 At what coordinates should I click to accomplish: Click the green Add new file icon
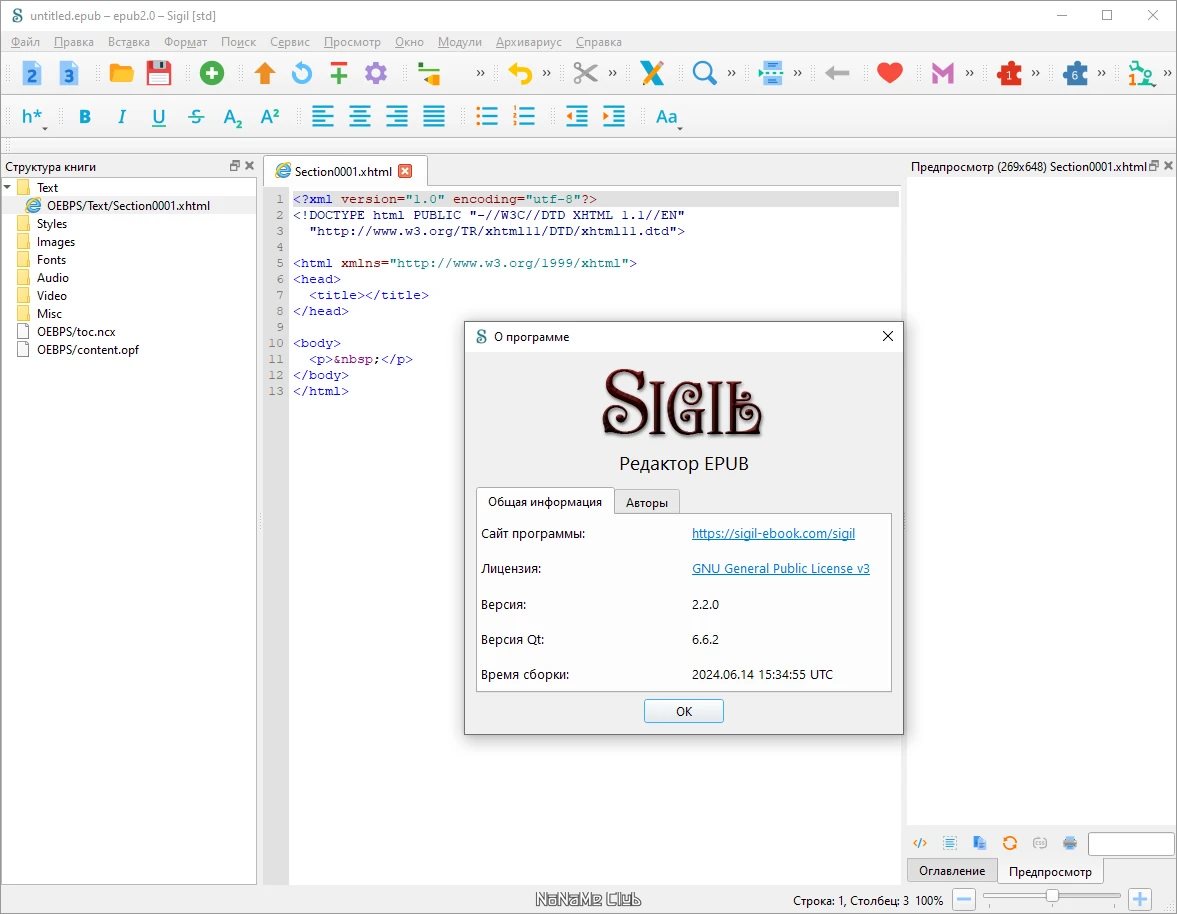[x=212, y=73]
